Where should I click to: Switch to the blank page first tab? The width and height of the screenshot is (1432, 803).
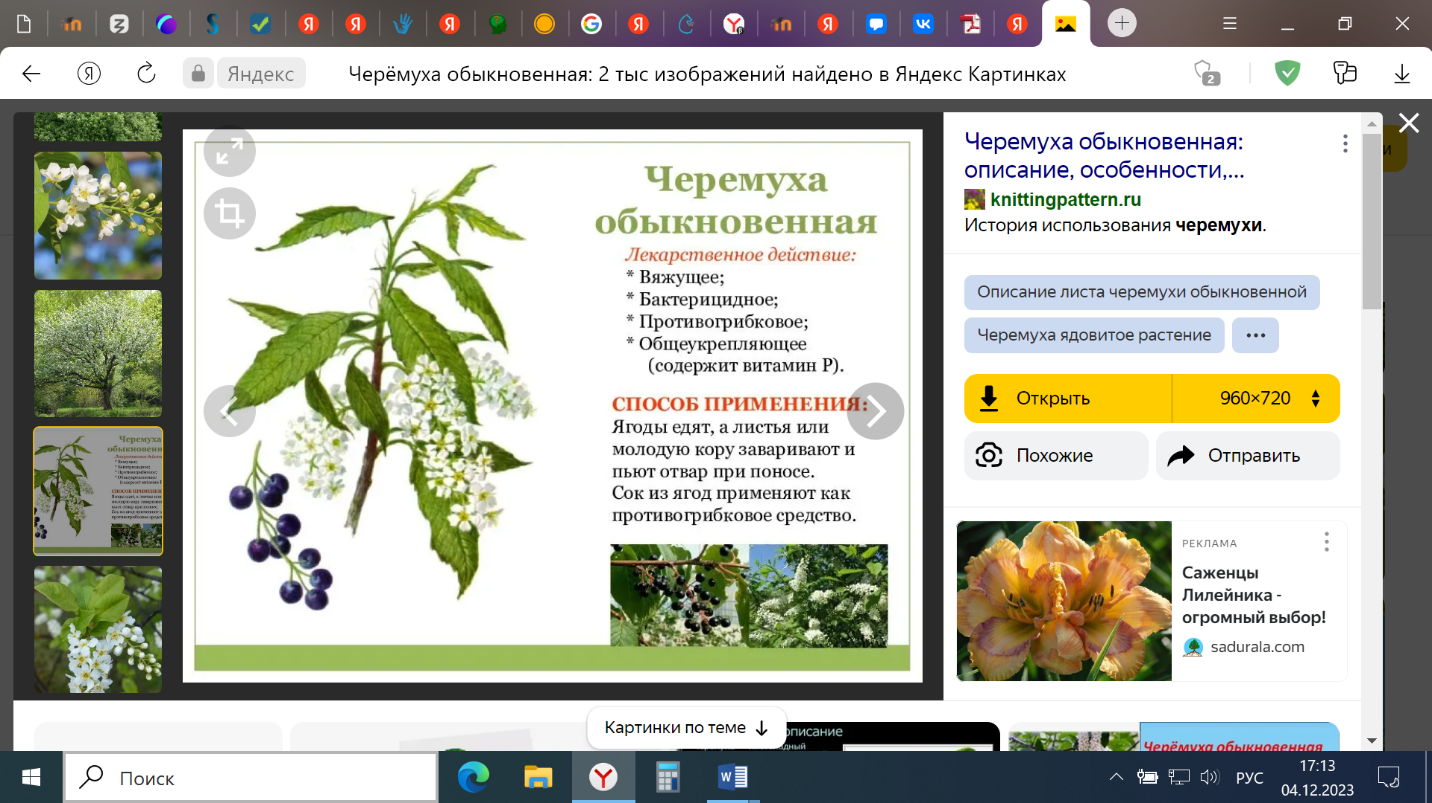point(24,24)
